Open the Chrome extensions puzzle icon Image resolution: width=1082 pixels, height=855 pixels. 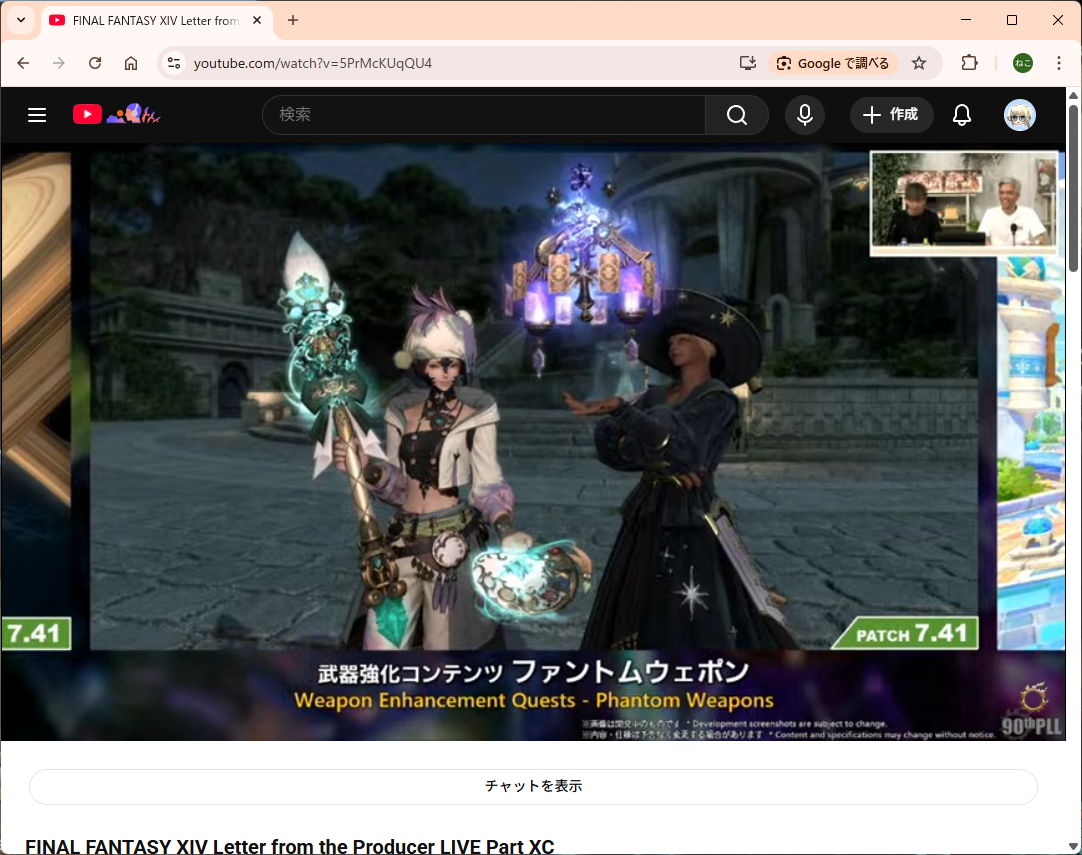968,63
